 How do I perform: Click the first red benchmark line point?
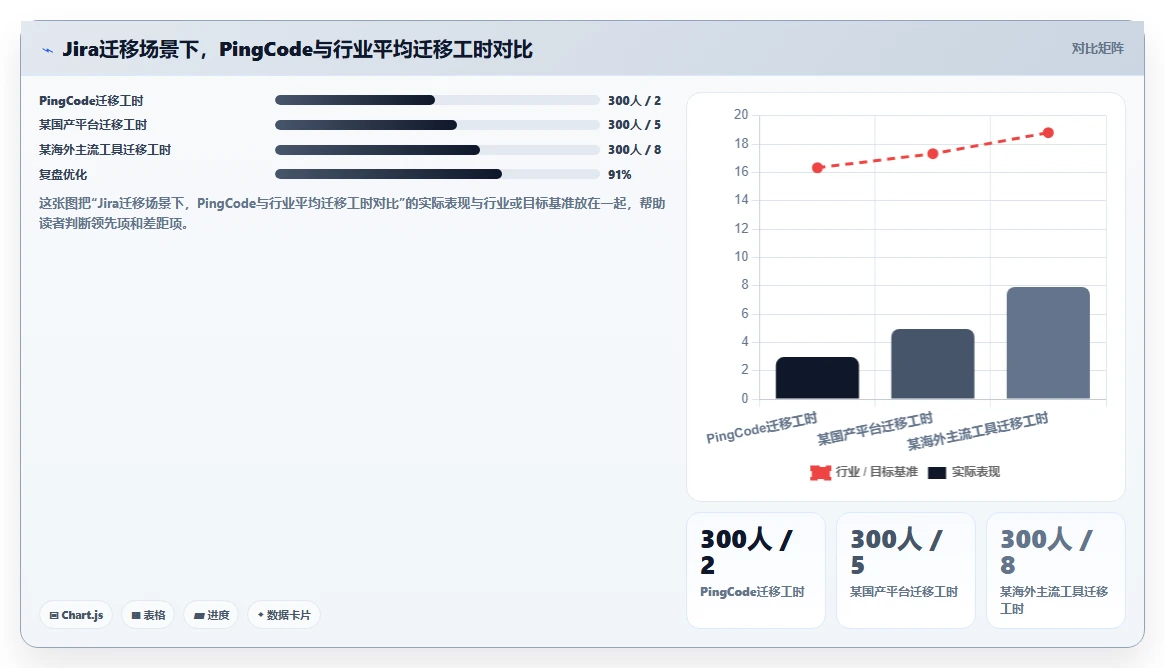pyautogui.click(x=817, y=168)
